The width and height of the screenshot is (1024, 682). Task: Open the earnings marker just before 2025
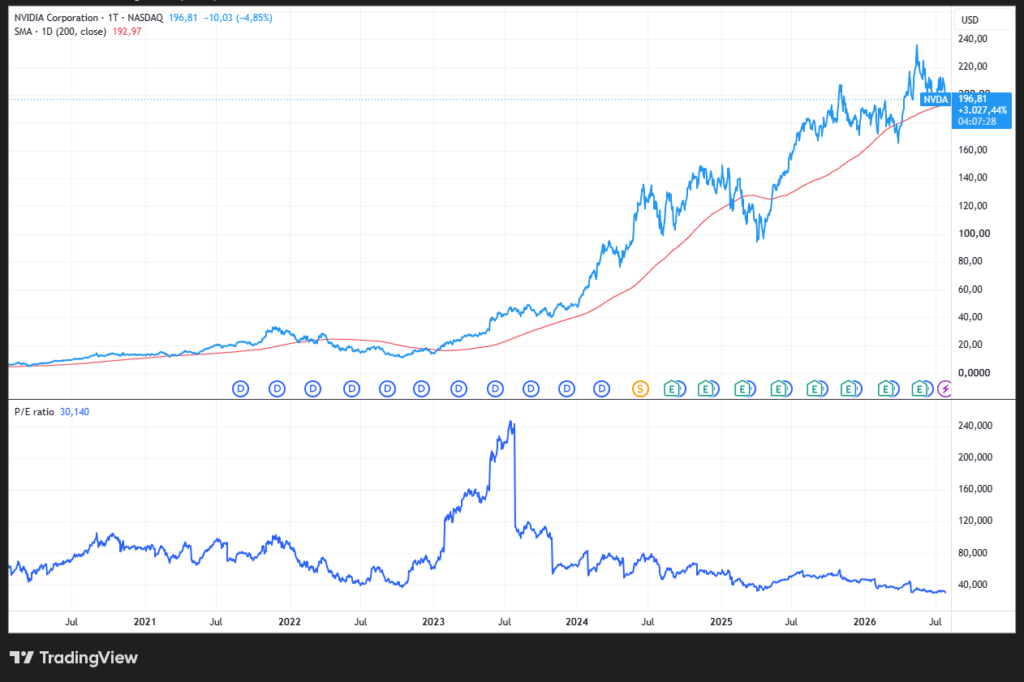coord(705,389)
